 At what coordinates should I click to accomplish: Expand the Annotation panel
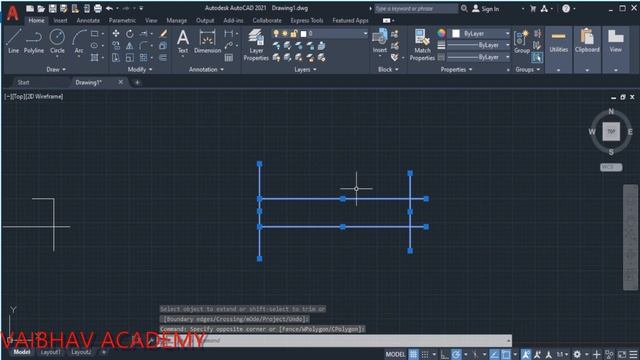click(206, 69)
